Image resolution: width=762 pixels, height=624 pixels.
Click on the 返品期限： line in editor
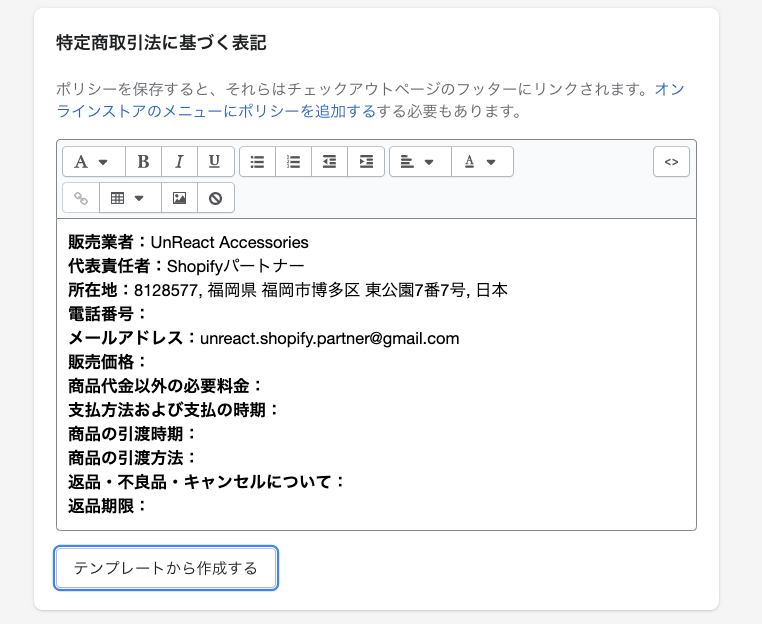[107, 506]
